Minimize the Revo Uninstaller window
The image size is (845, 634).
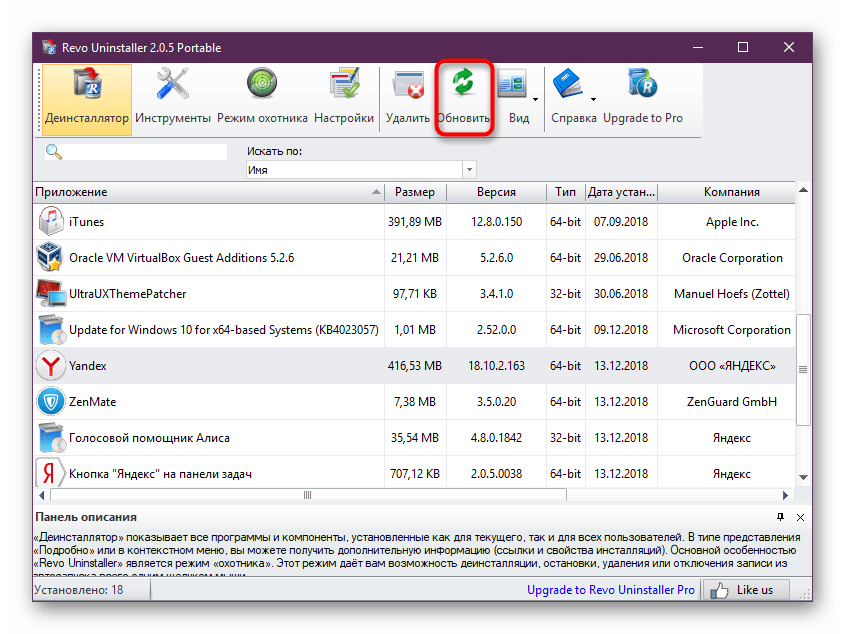[698, 47]
